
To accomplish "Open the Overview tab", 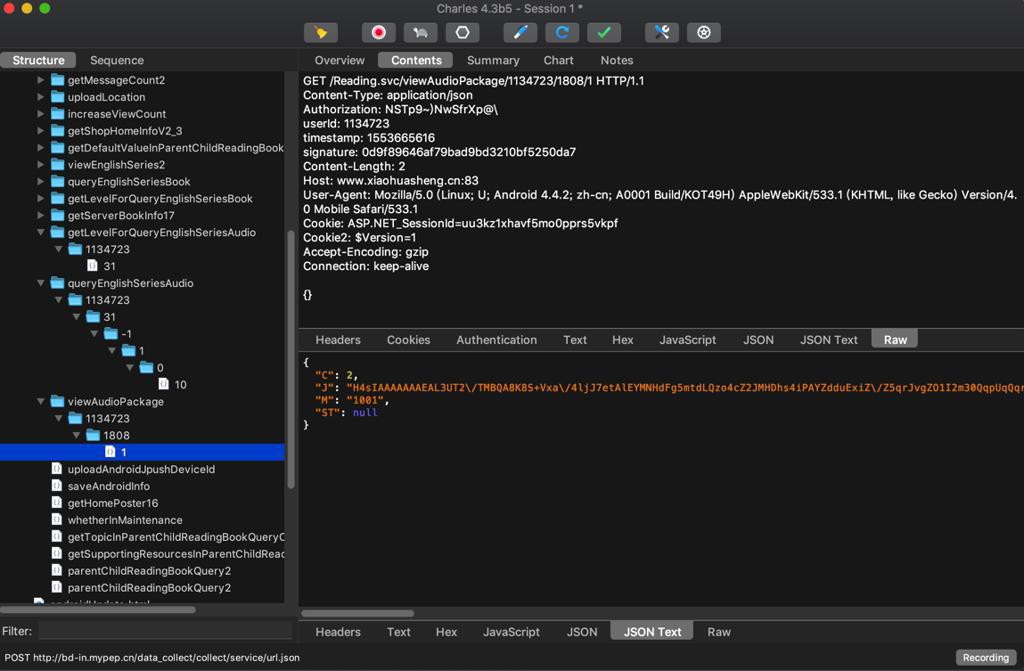I will pyautogui.click(x=340, y=60).
